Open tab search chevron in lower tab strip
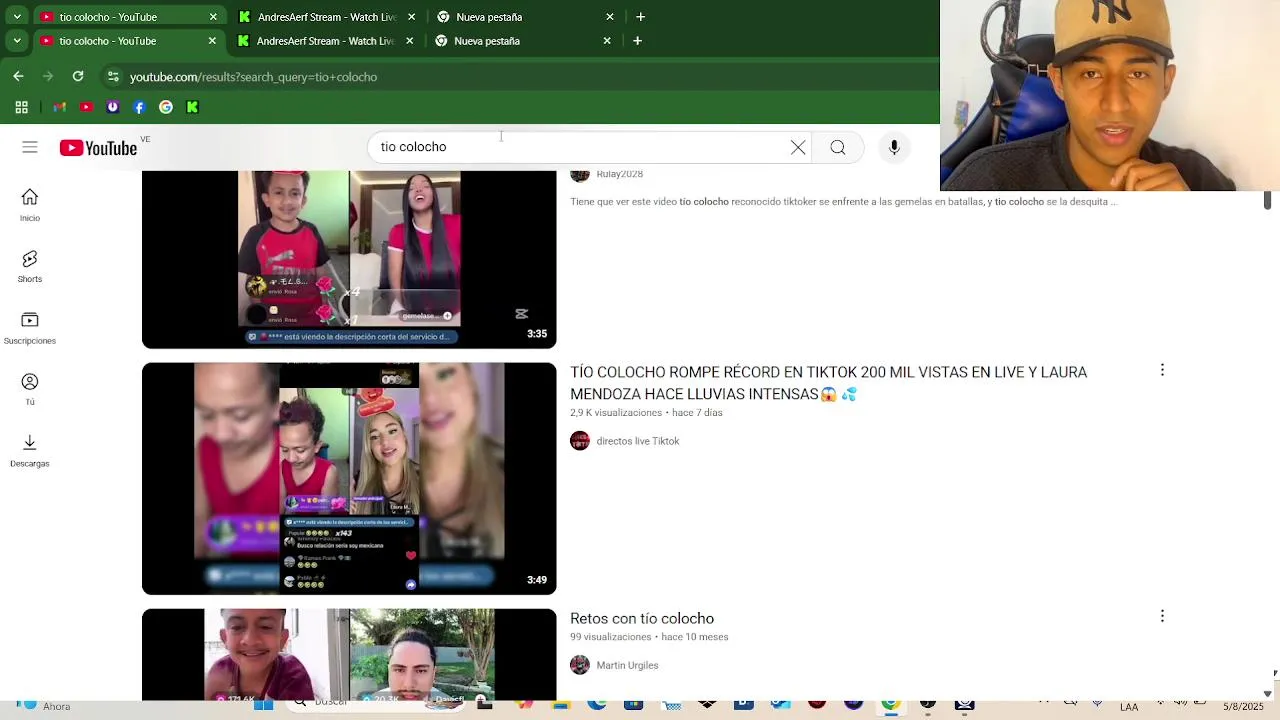Screen dimensions: 1280x720 pos(17,41)
